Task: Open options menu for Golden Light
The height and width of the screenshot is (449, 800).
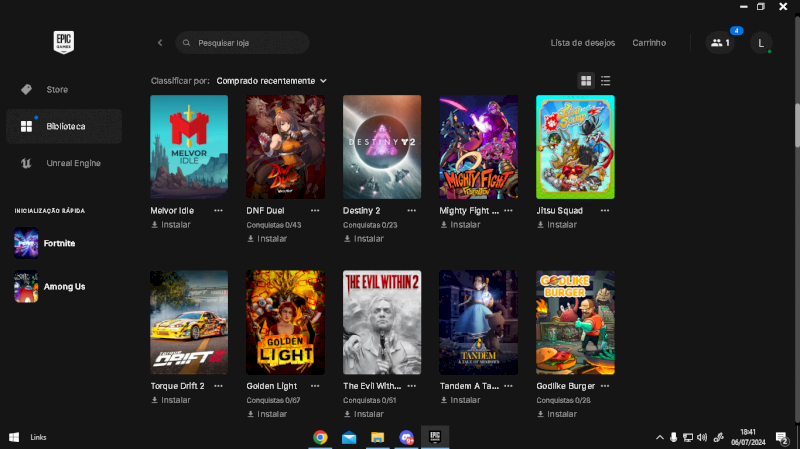Action: click(315, 386)
